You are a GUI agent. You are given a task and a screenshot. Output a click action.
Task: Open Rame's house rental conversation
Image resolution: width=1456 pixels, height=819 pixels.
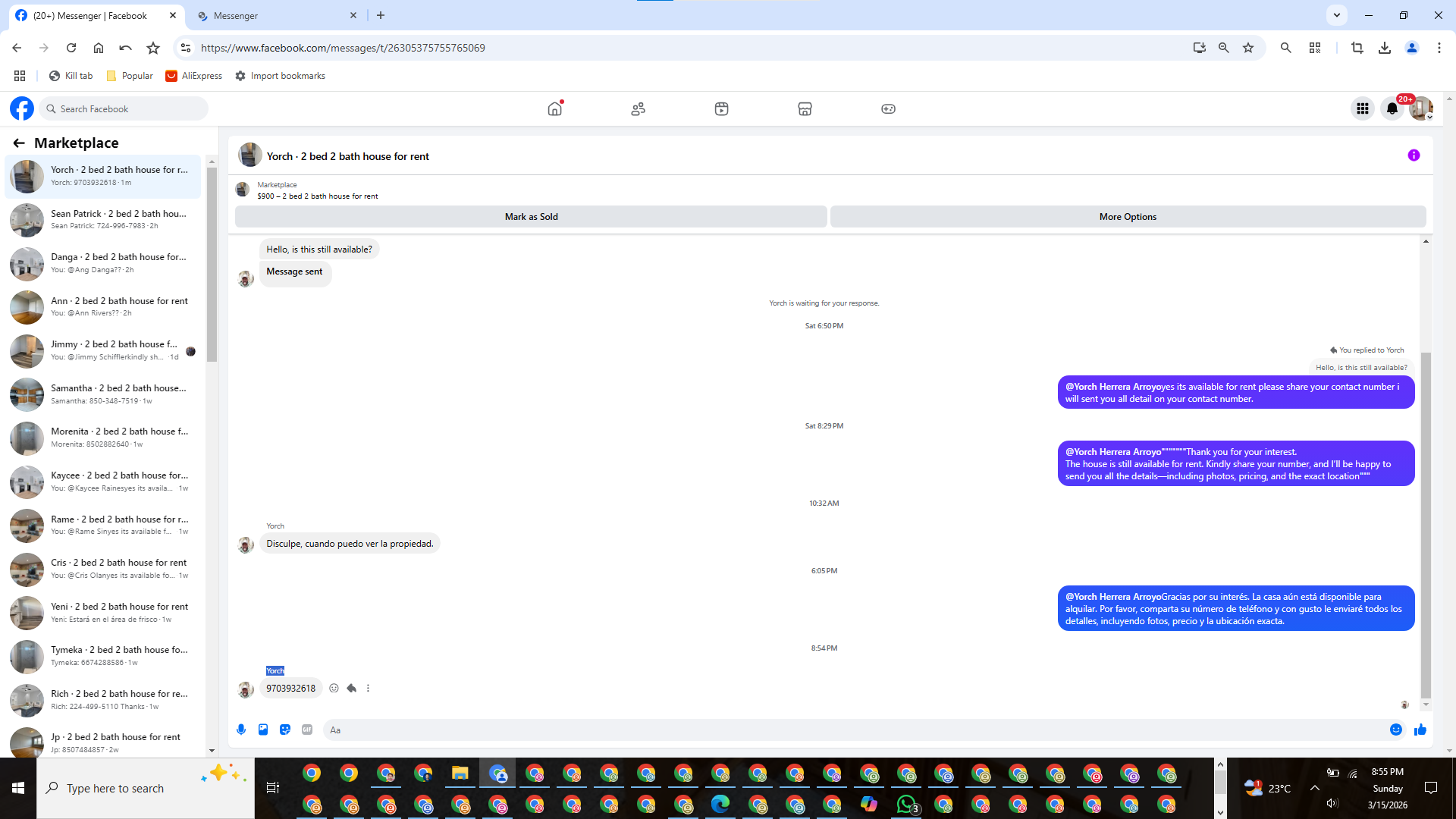point(103,526)
